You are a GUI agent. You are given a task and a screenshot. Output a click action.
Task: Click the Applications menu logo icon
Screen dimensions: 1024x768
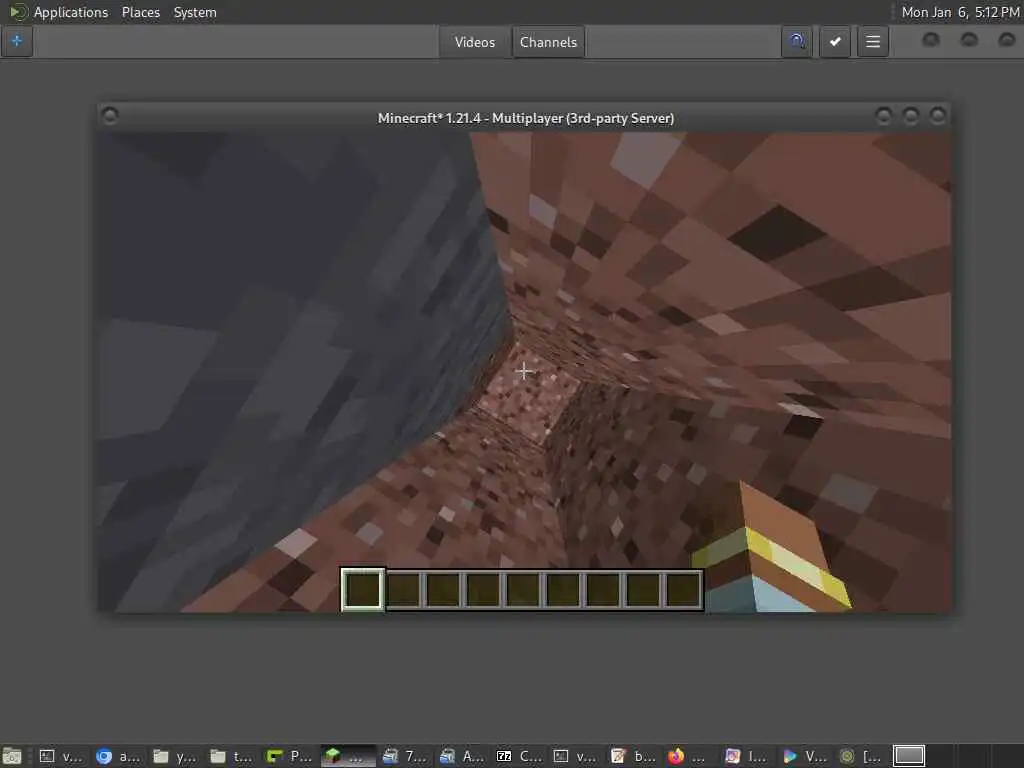[18, 12]
